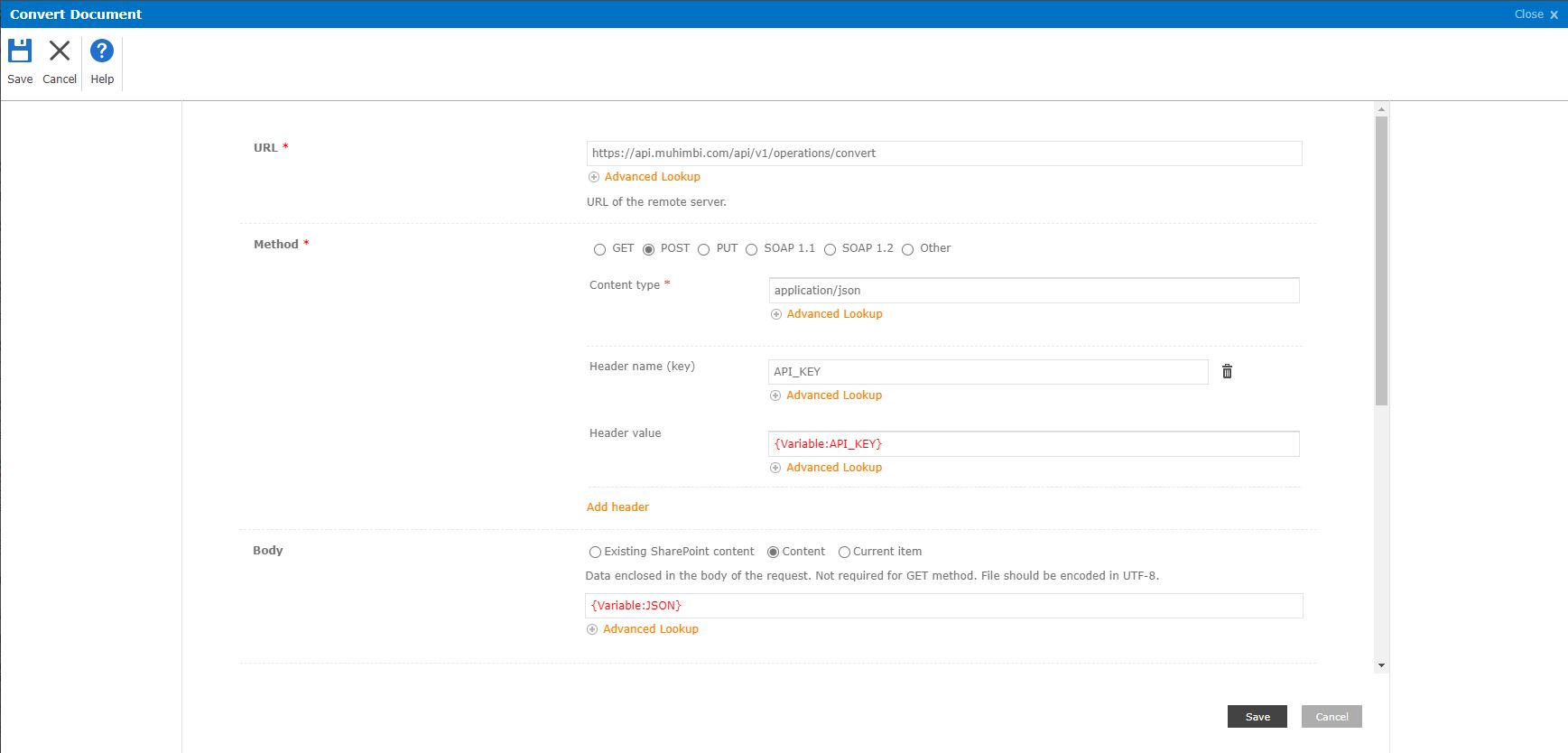Screen dimensions: 1568x753
Task: Click the vertical scrollbar down arrow
Action: (1381, 665)
